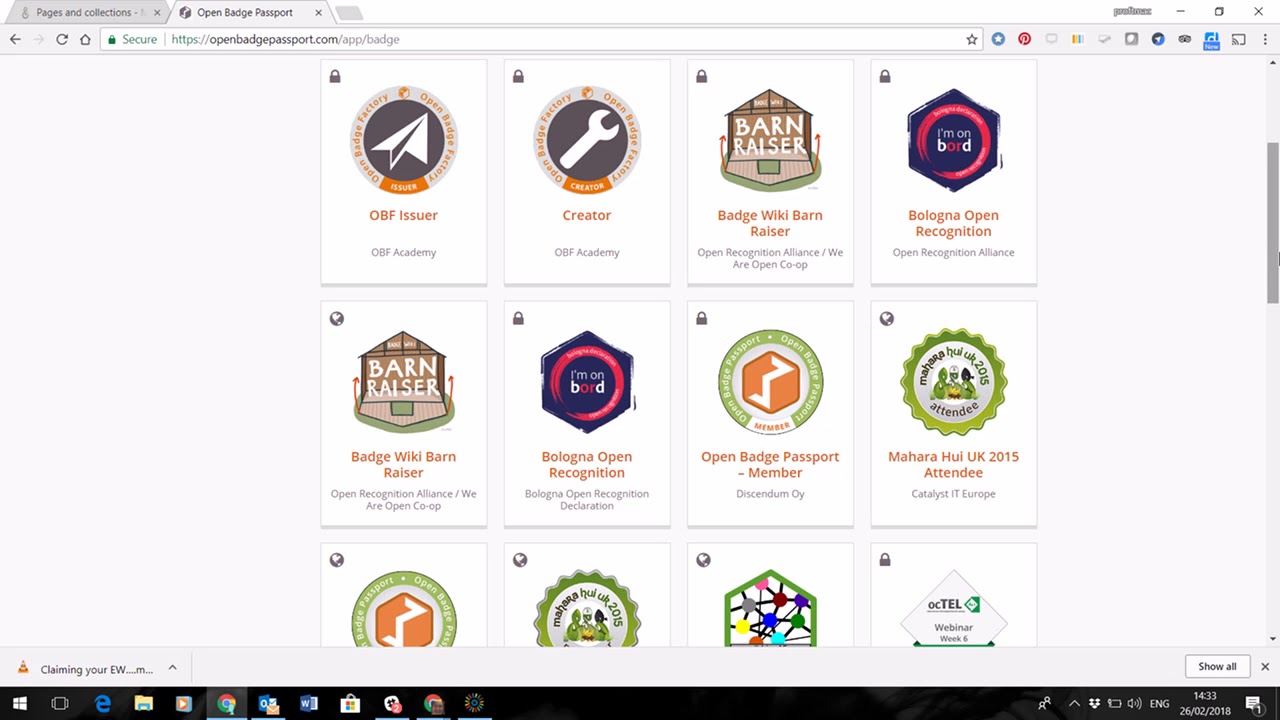Bookmark this page with the star icon

pos(971,39)
